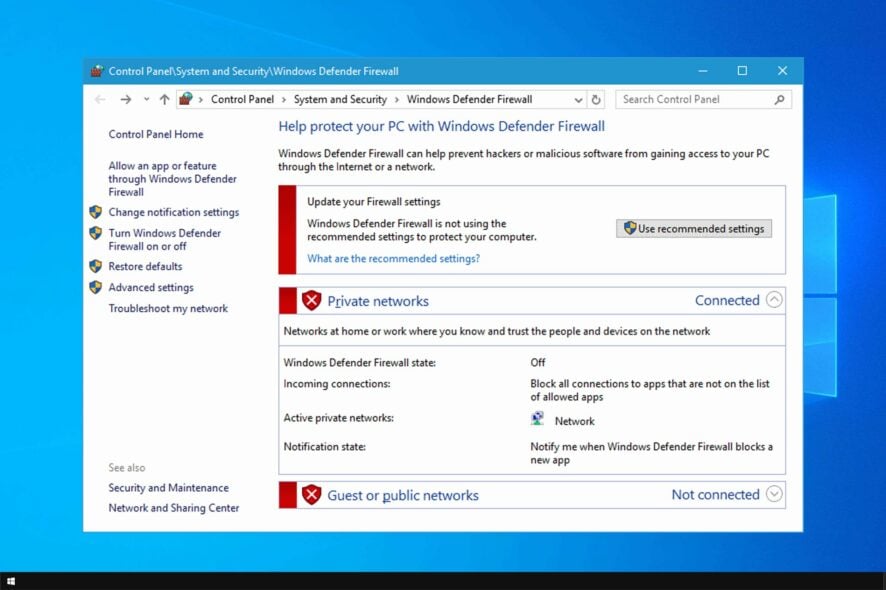Screen dimensions: 886x590
Task: Click the back navigation arrow
Action: coord(100,99)
